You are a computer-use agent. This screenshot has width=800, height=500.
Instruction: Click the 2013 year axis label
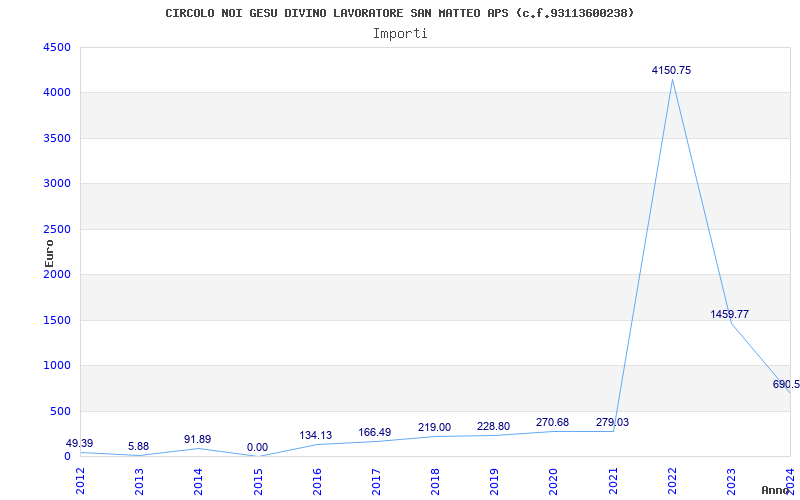tap(139, 481)
